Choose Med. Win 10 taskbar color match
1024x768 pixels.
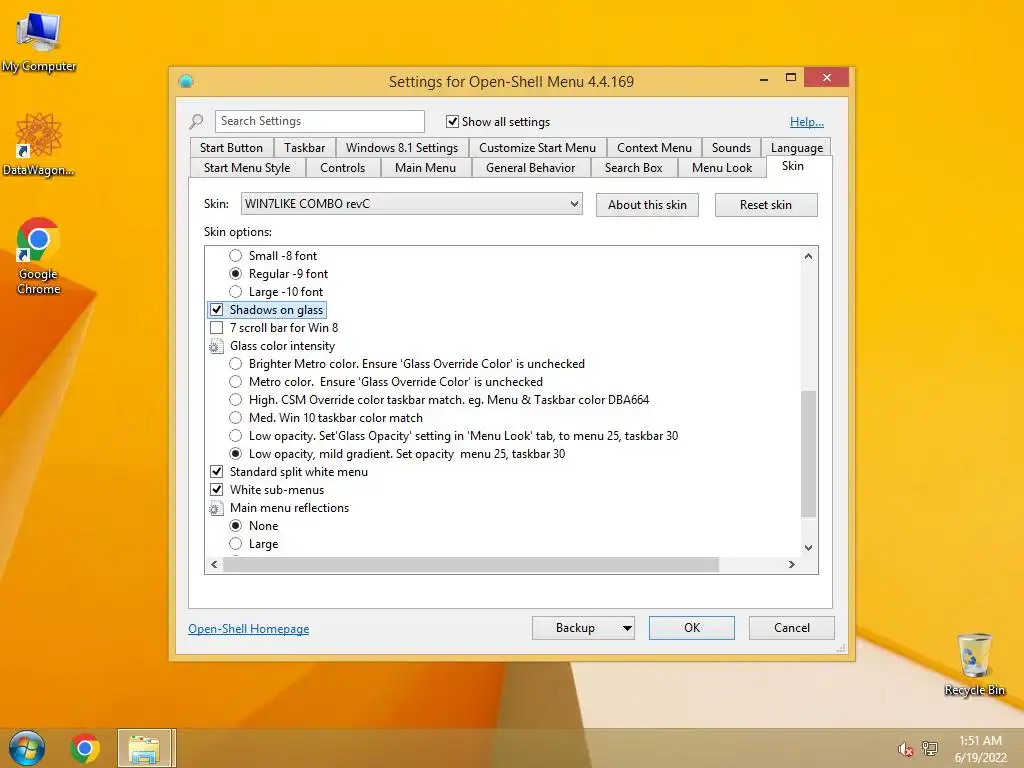[x=236, y=418]
